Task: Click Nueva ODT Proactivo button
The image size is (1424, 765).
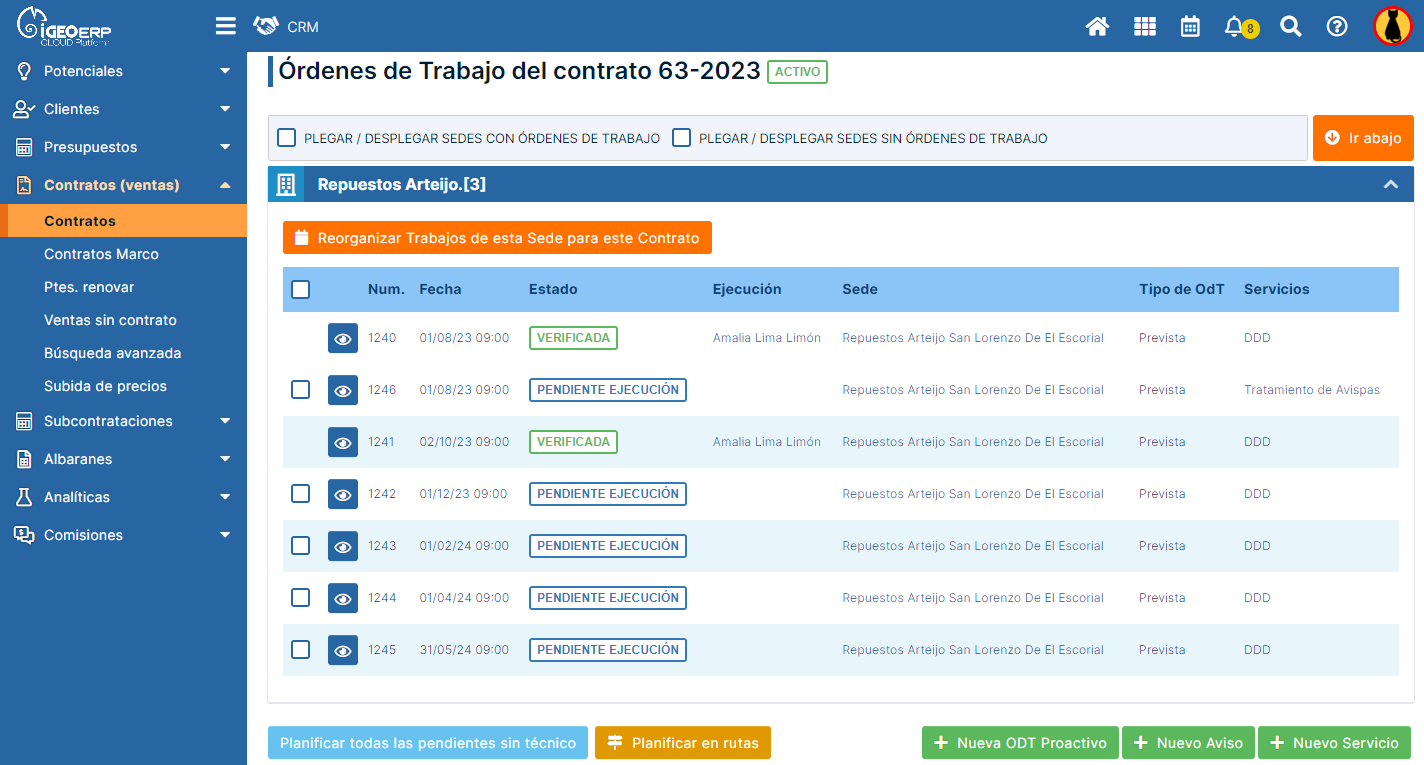Action: click(x=1020, y=743)
